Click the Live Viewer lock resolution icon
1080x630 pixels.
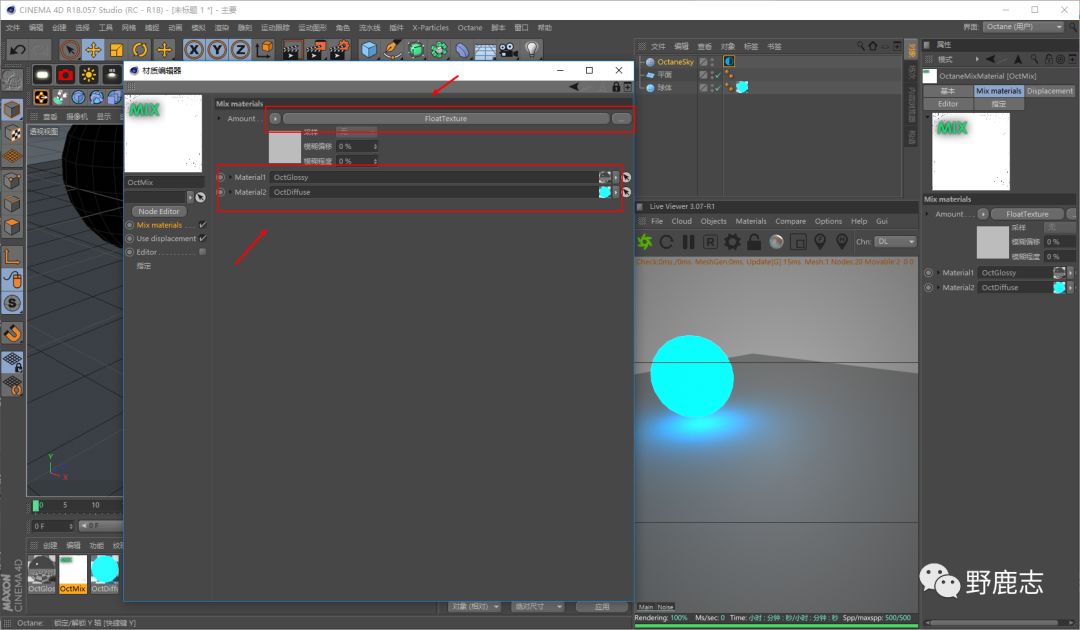(x=754, y=241)
